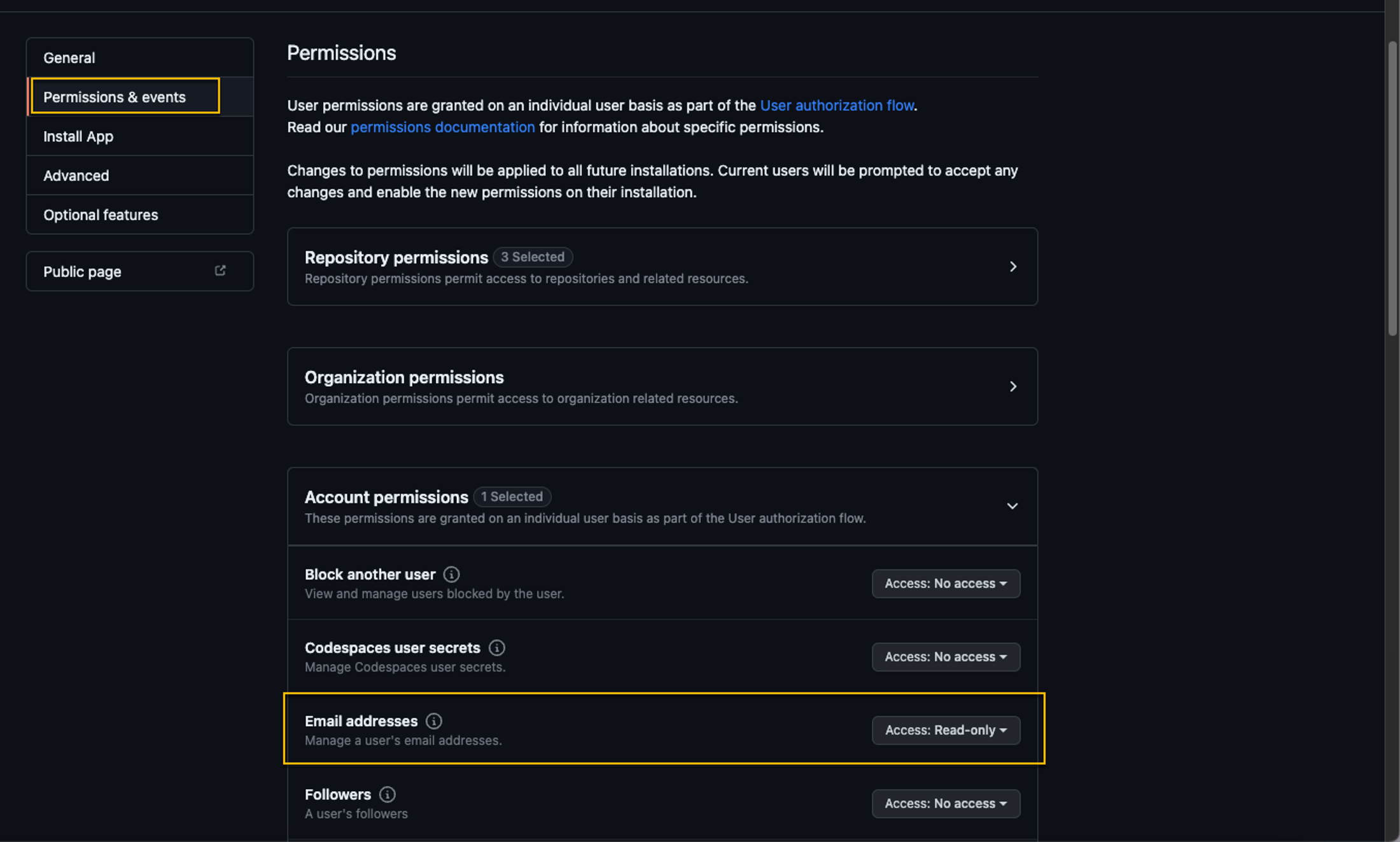Screen dimensions: 1400x842
Task: Open Advanced sidebar item
Action: 140,176
